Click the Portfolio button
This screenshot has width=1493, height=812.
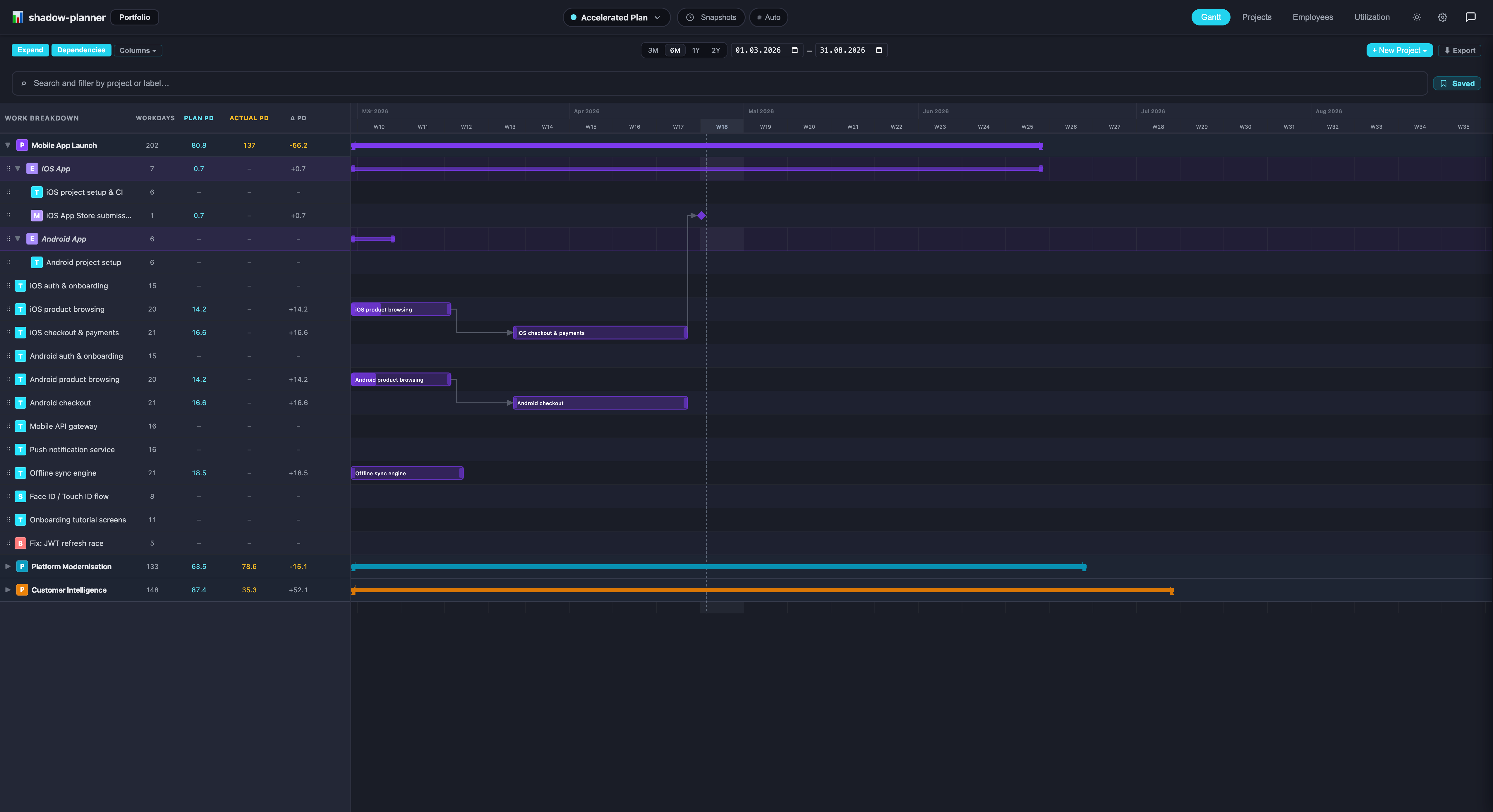point(134,17)
